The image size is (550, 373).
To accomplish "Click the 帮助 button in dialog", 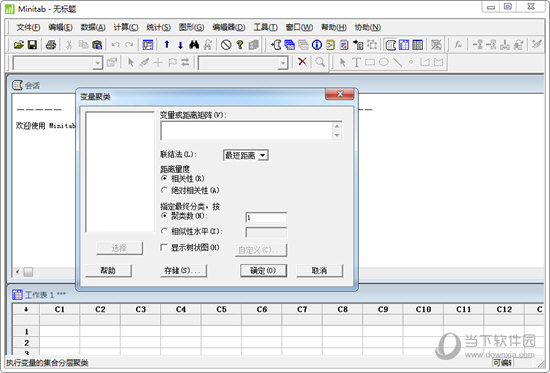I will 108,270.
